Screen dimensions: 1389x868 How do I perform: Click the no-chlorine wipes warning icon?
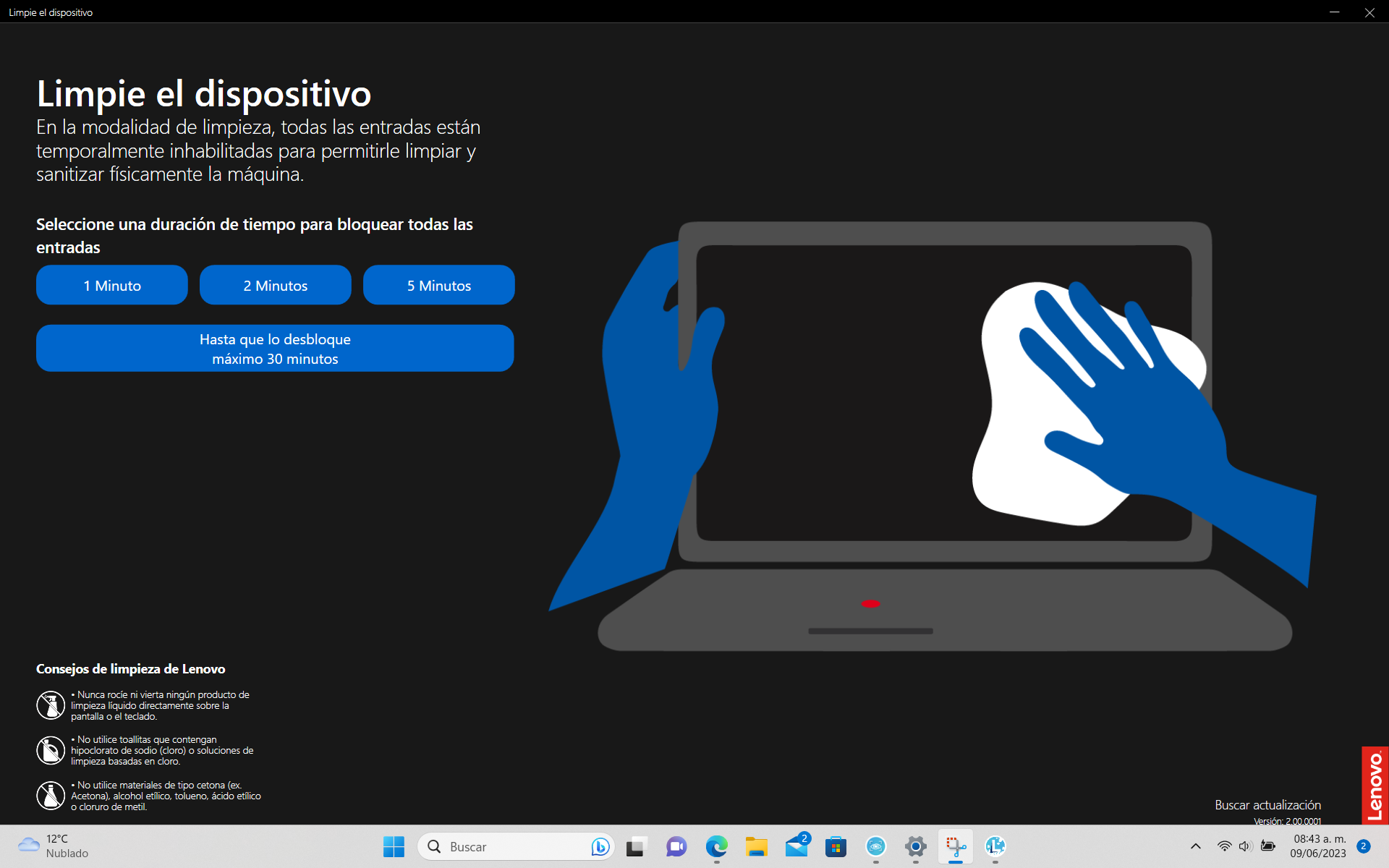coord(51,750)
